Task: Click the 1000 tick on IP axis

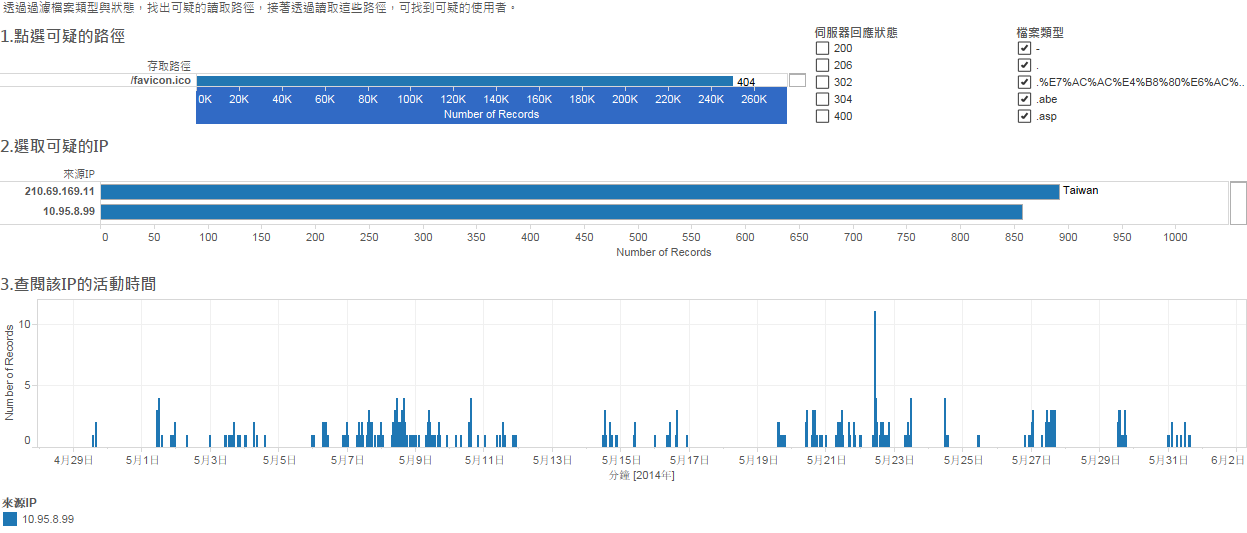Action: pyautogui.click(x=1175, y=237)
